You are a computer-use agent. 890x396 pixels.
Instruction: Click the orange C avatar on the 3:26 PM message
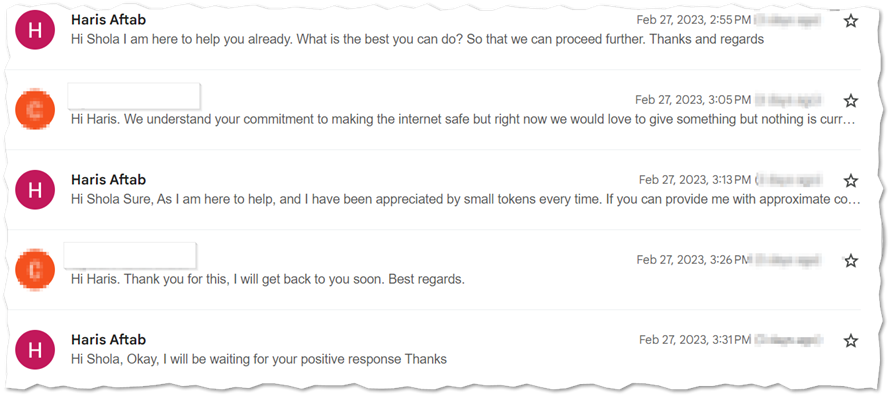tap(35, 269)
